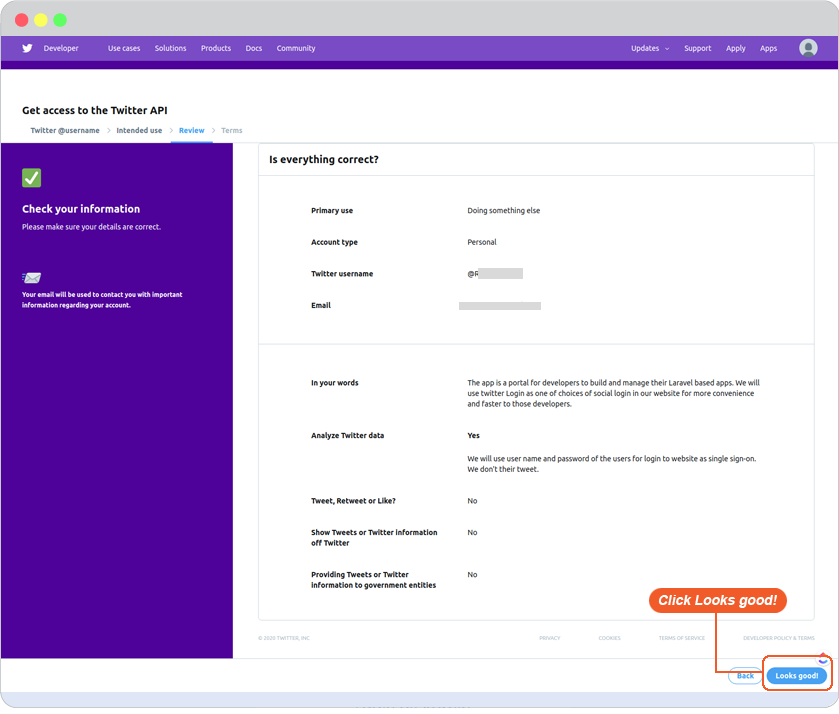
Task: Open the Use cases menu
Action: click(124, 48)
